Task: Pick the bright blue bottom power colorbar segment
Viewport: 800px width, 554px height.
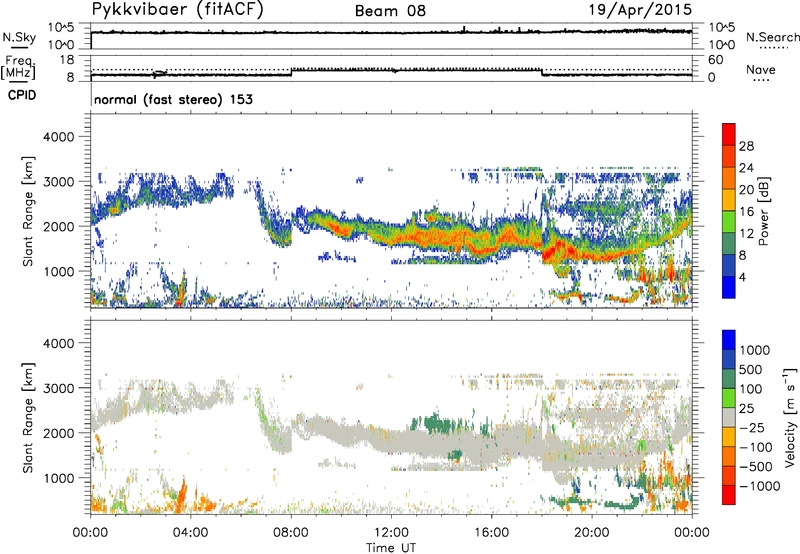Action: 729,287
